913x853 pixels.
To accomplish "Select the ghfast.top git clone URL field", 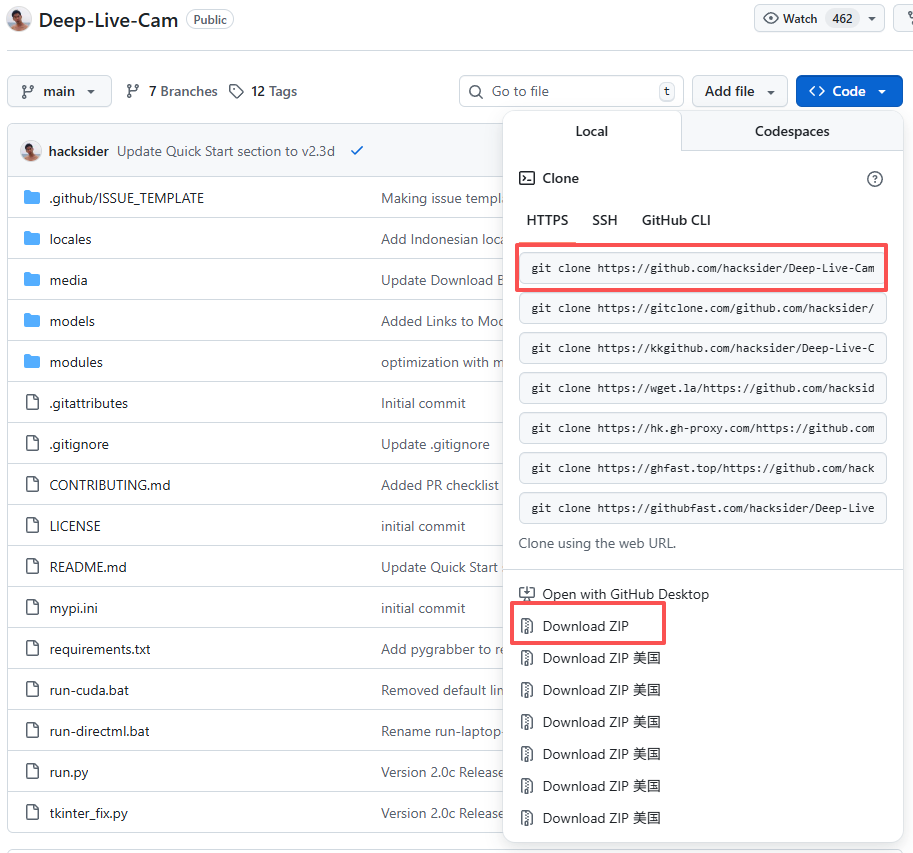I will 702,468.
